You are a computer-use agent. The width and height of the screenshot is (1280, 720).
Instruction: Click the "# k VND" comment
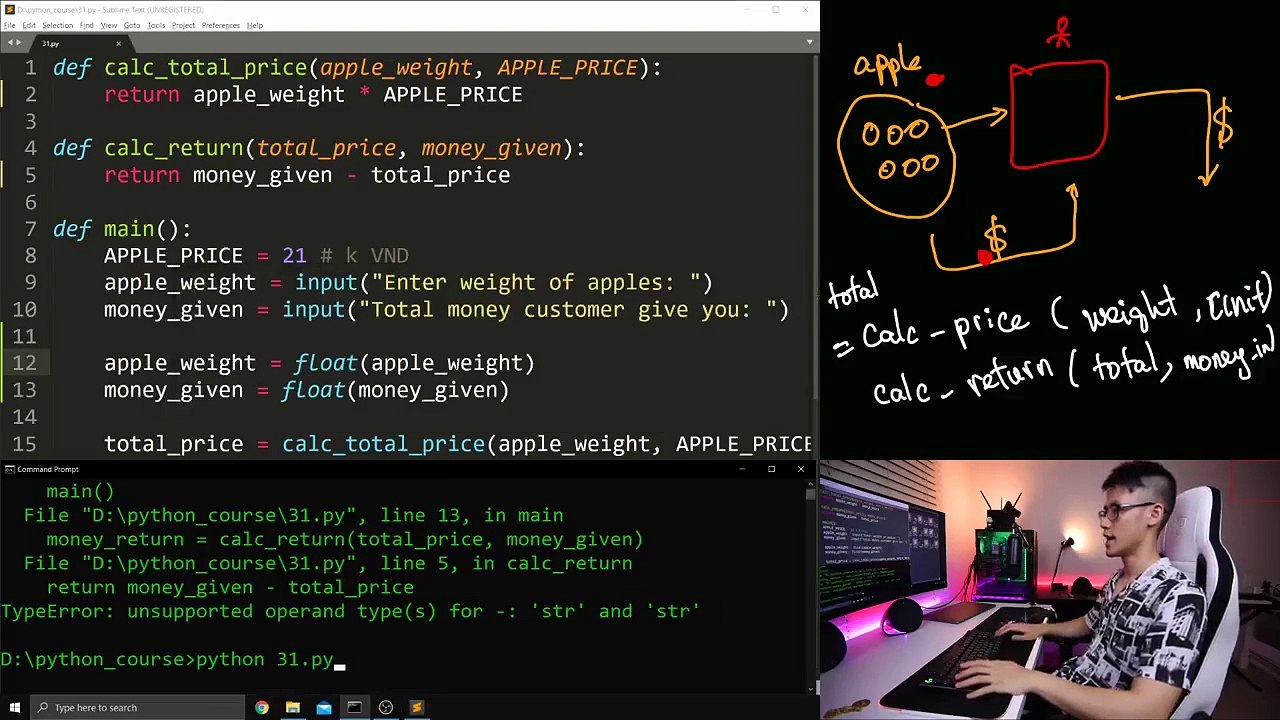(364, 256)
